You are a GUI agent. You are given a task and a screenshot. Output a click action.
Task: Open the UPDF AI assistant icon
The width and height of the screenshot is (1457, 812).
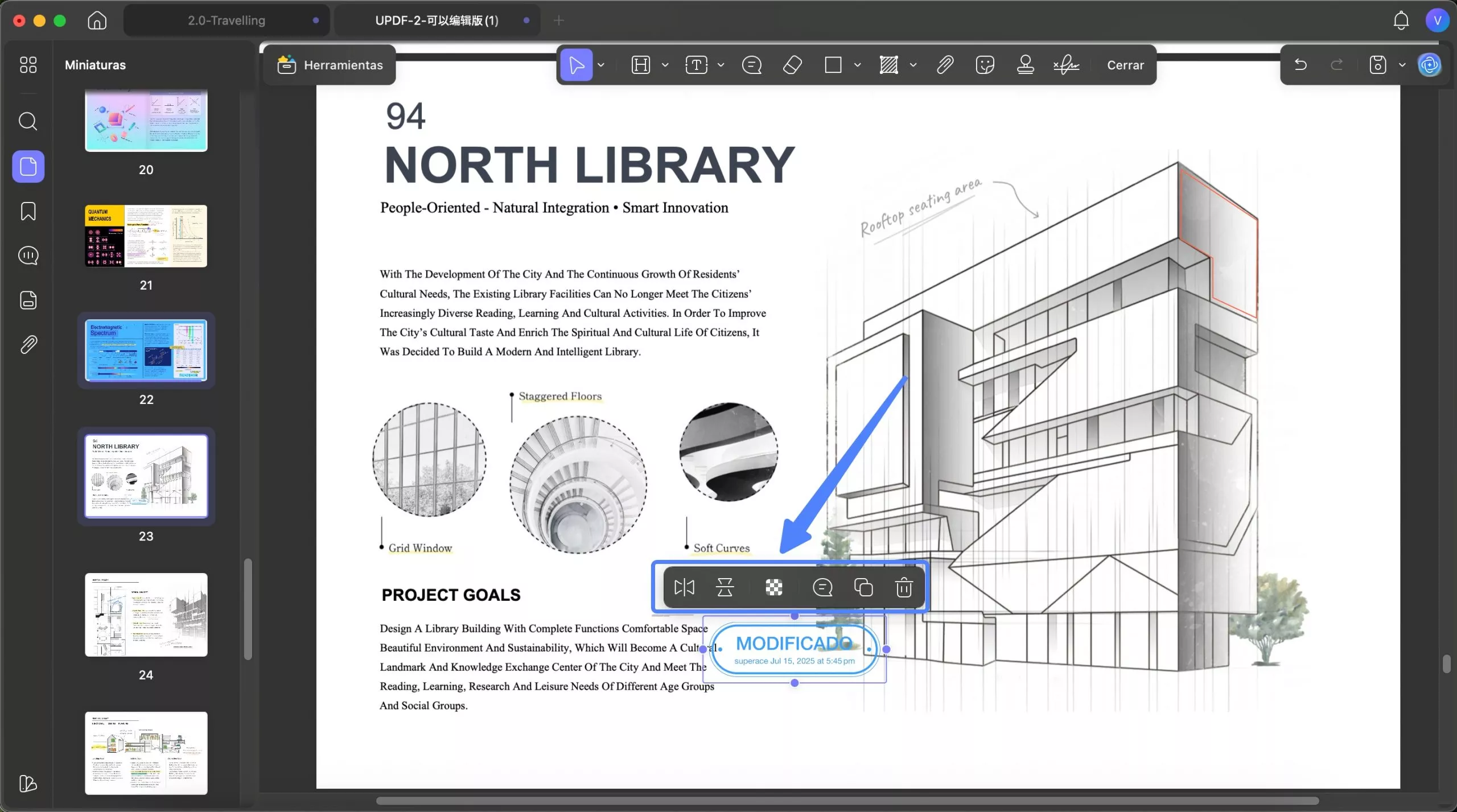tap(1430, 65)
